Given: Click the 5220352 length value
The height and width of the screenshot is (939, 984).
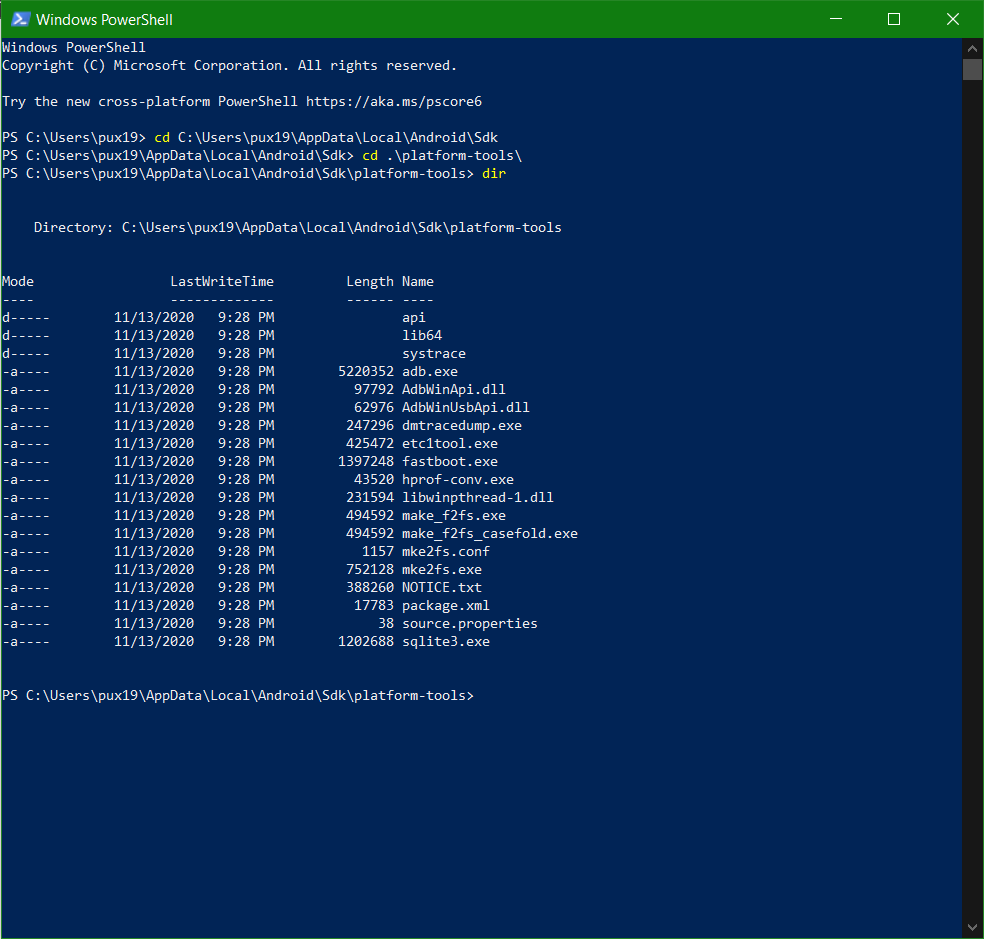Looking at the screenshot, I should [366, 372].
